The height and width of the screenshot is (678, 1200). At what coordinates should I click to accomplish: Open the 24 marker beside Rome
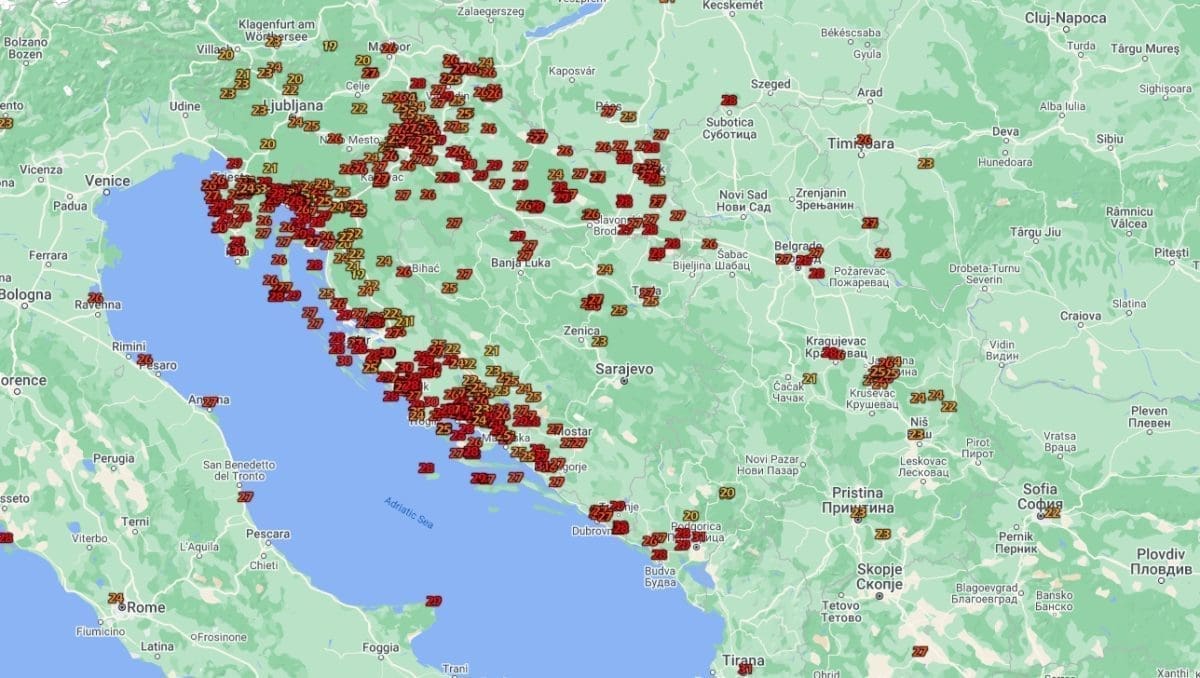[114, 598]
